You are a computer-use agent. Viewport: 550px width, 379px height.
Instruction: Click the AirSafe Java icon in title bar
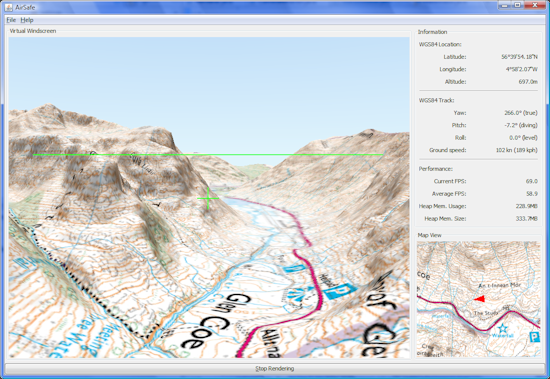click(8, 7)
